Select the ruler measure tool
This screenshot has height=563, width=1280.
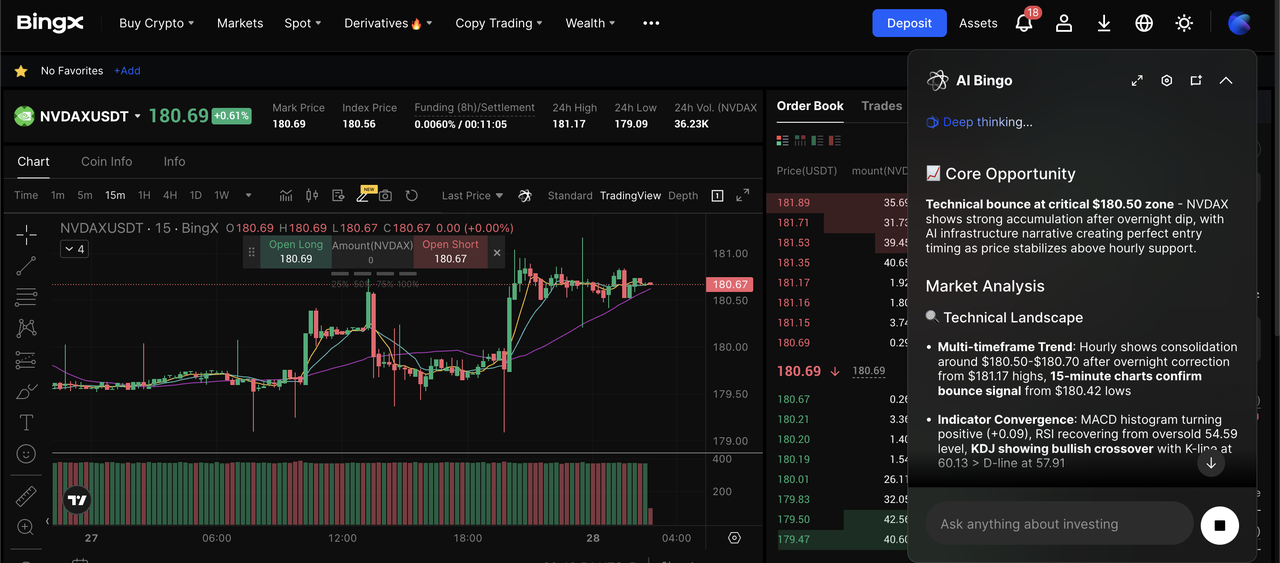point(26,496)
